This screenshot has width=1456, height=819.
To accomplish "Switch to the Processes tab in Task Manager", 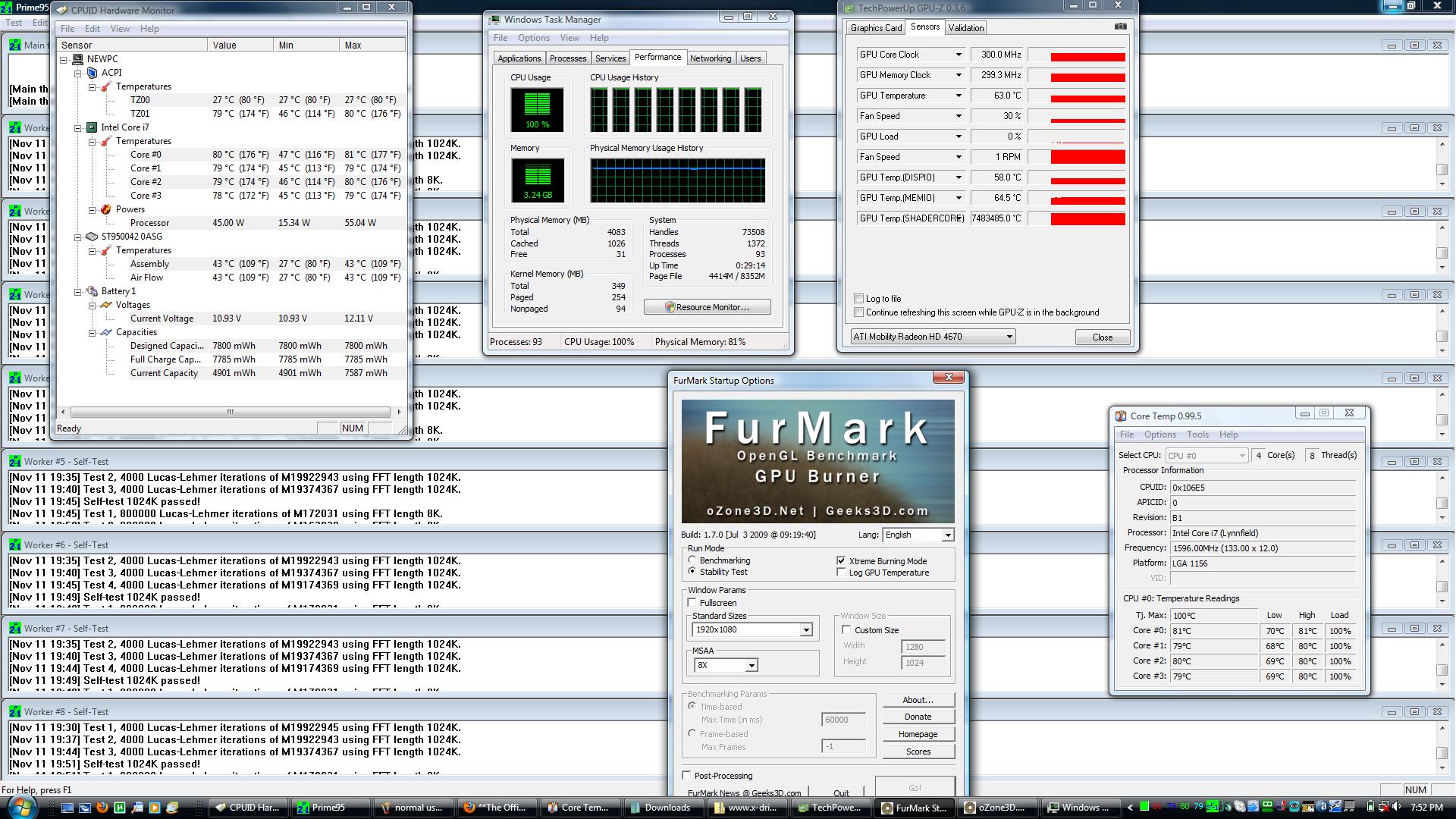I will [x=568, y=58].
